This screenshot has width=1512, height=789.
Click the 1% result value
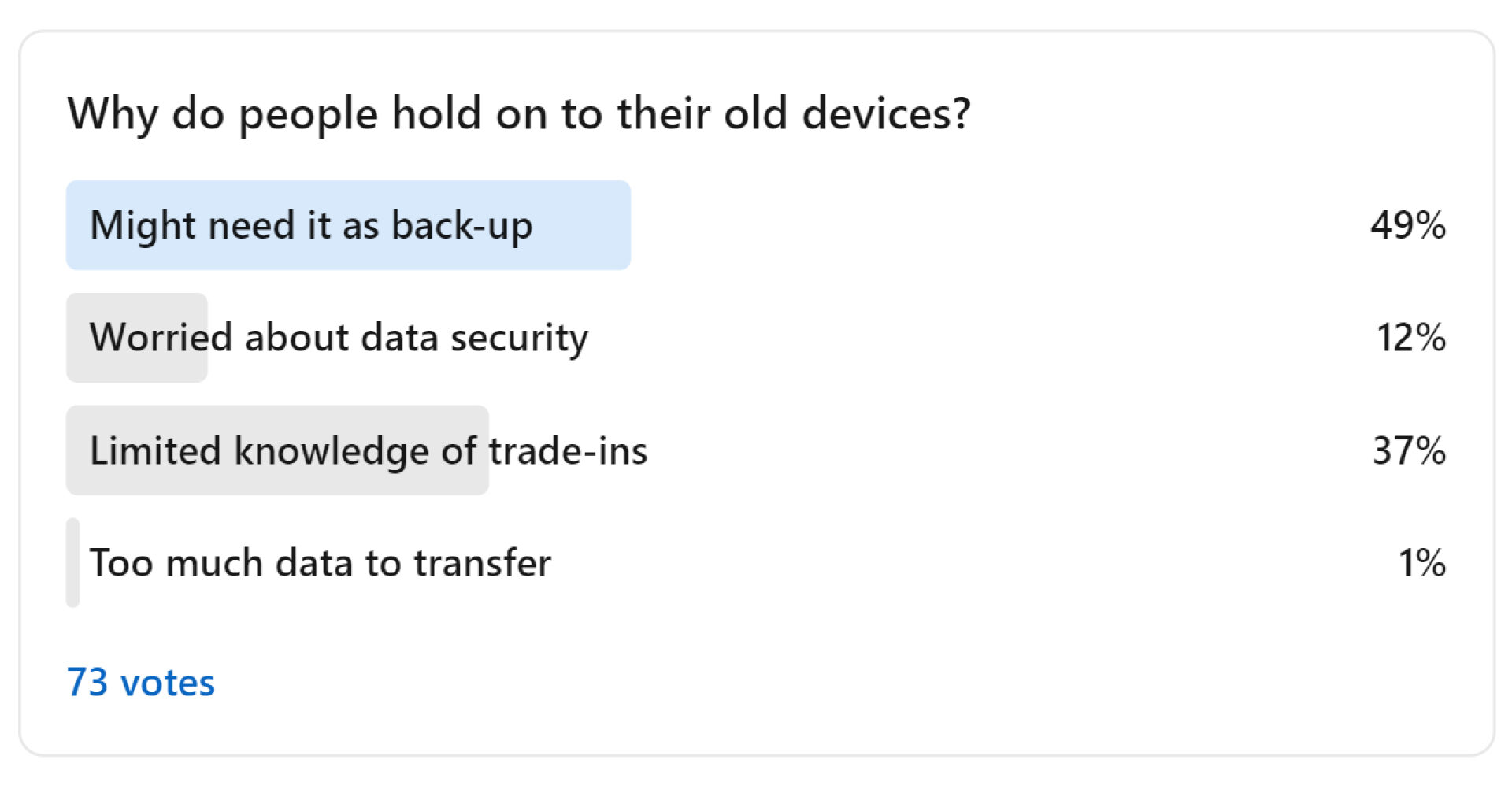[x=1421, y=563]
